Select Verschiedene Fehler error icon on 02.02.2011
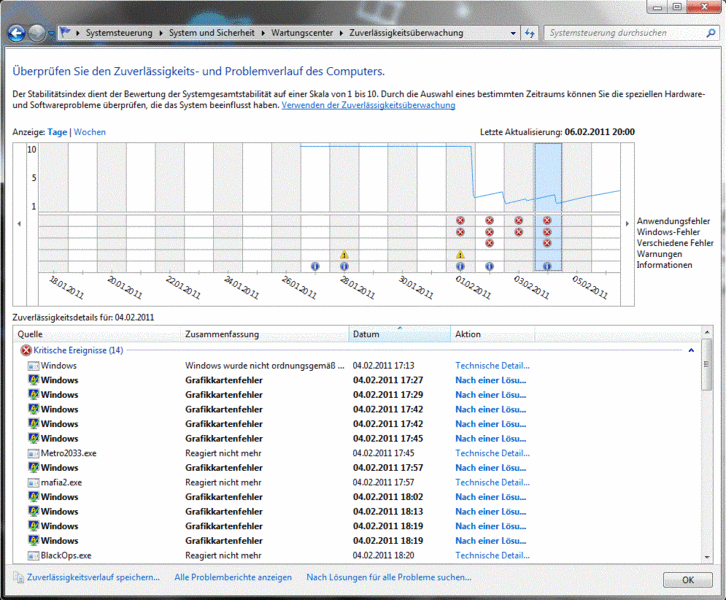 489,243
